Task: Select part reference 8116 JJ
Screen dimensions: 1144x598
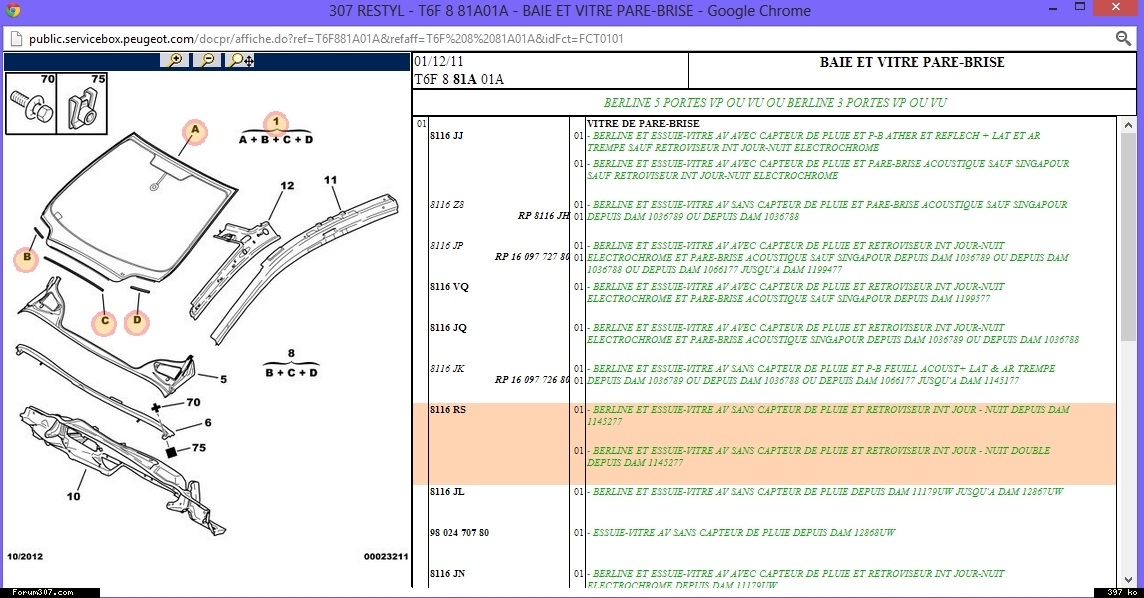Action: pos(446,136)
